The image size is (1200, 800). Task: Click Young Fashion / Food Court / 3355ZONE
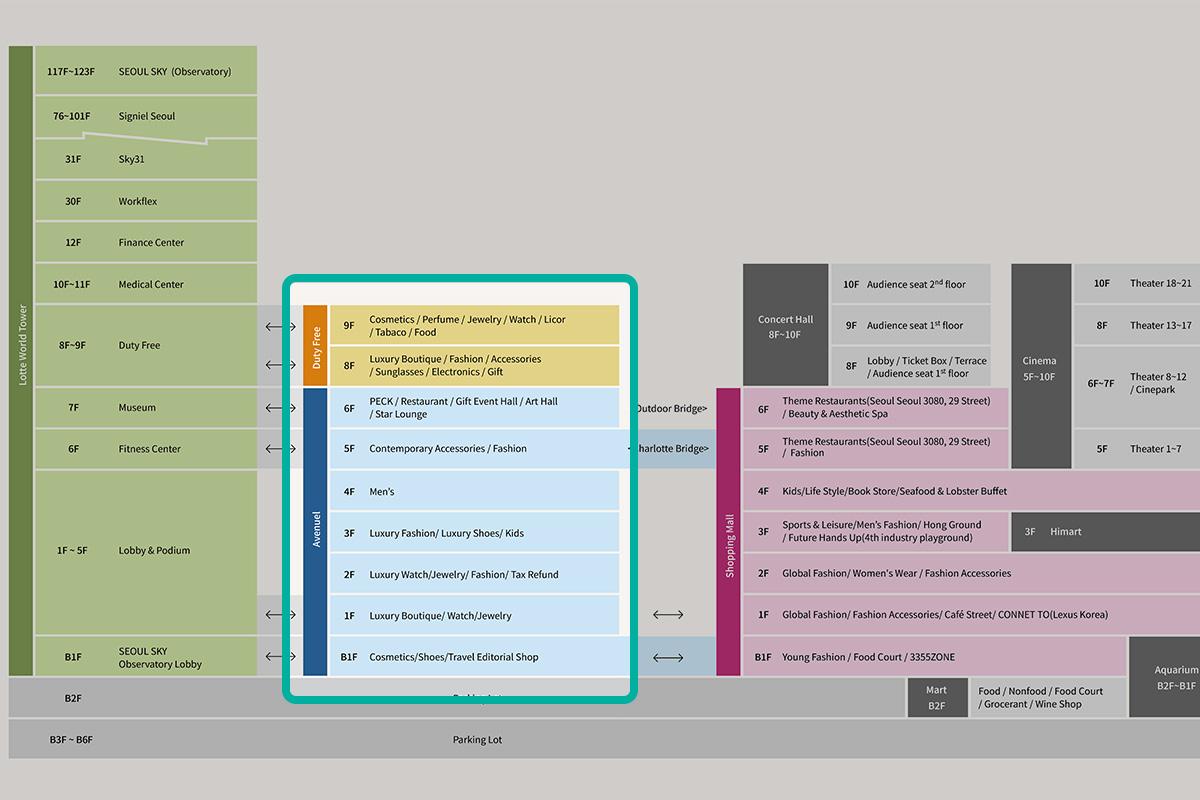[868, 657]
